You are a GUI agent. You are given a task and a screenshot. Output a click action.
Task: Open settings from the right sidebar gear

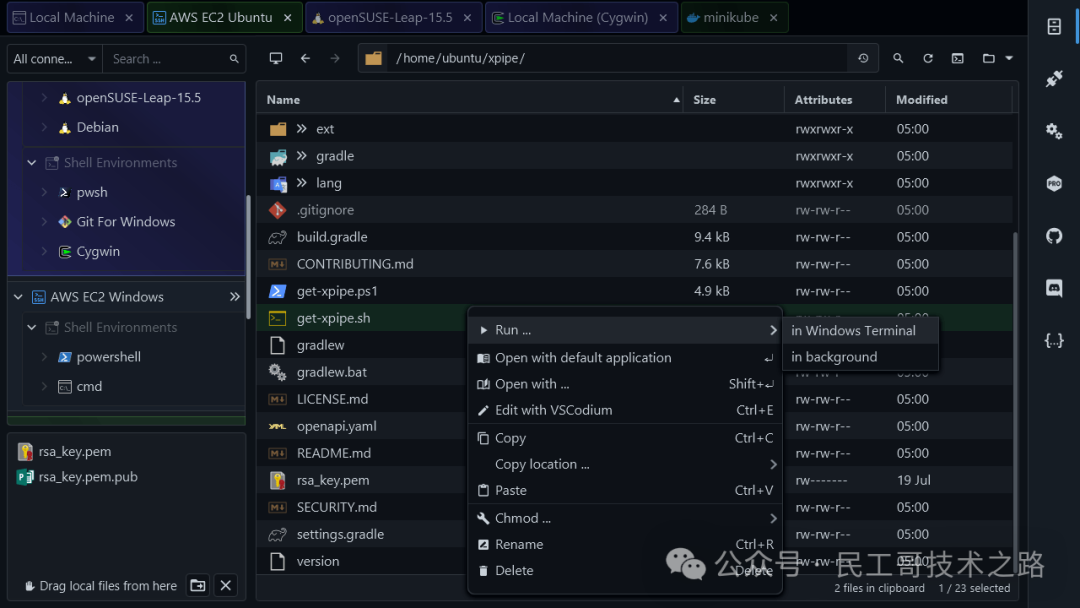(1053, 130)
